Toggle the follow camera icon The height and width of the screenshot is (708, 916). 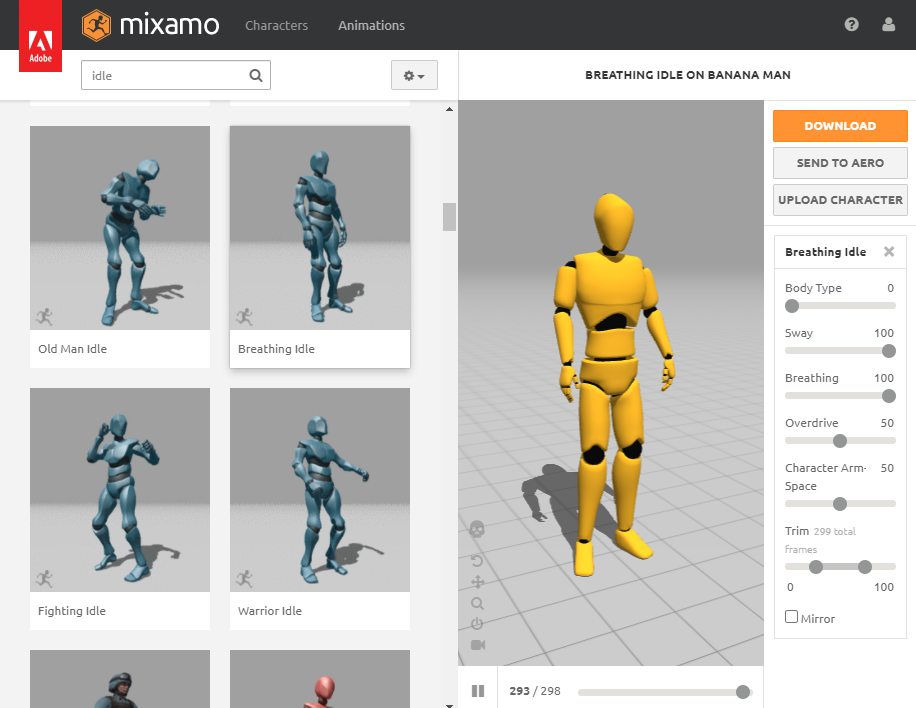[x=478, y=645]
